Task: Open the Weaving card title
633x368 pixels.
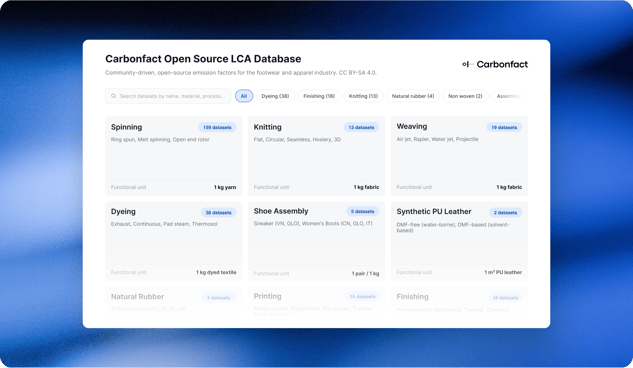Action: (412, 126)
